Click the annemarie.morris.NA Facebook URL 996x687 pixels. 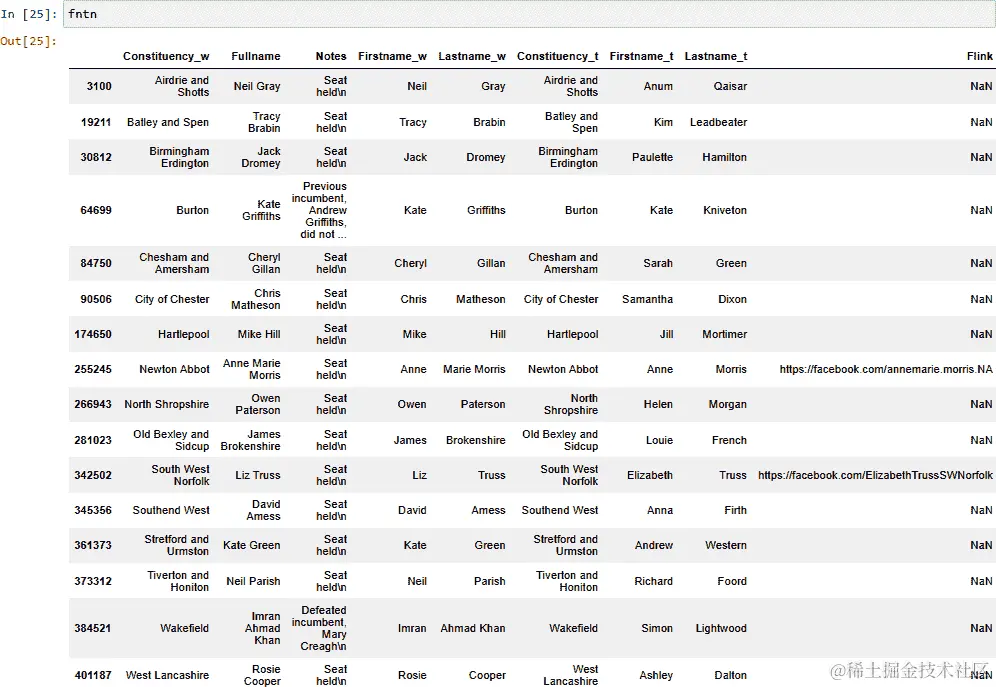click(x=885, y=369)
